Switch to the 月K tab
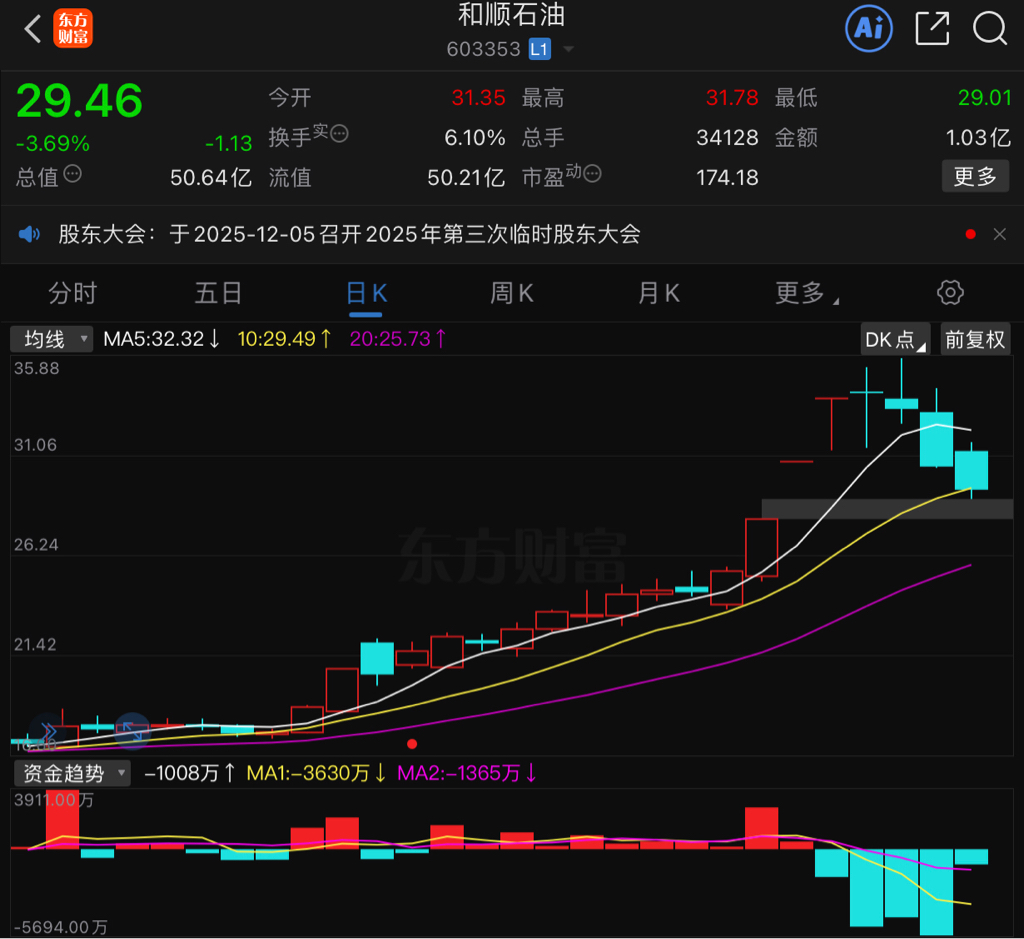This screenshot has width=1024, height=939. (659, 293)
